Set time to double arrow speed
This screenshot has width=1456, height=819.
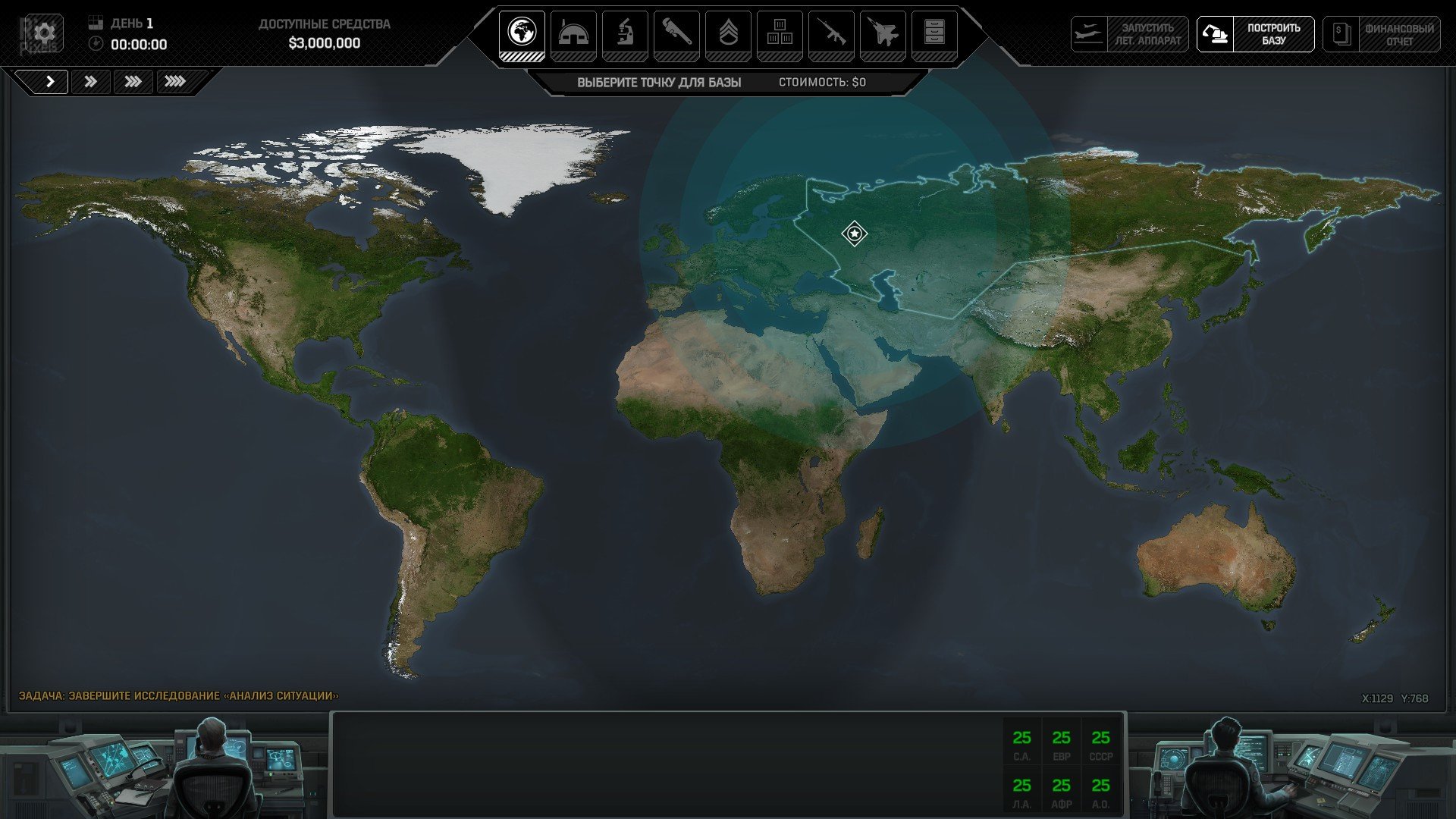(x=91, y=81)
